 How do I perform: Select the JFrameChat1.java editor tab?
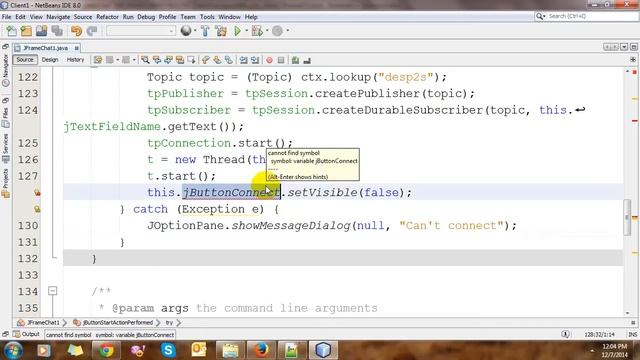(45, 48)
